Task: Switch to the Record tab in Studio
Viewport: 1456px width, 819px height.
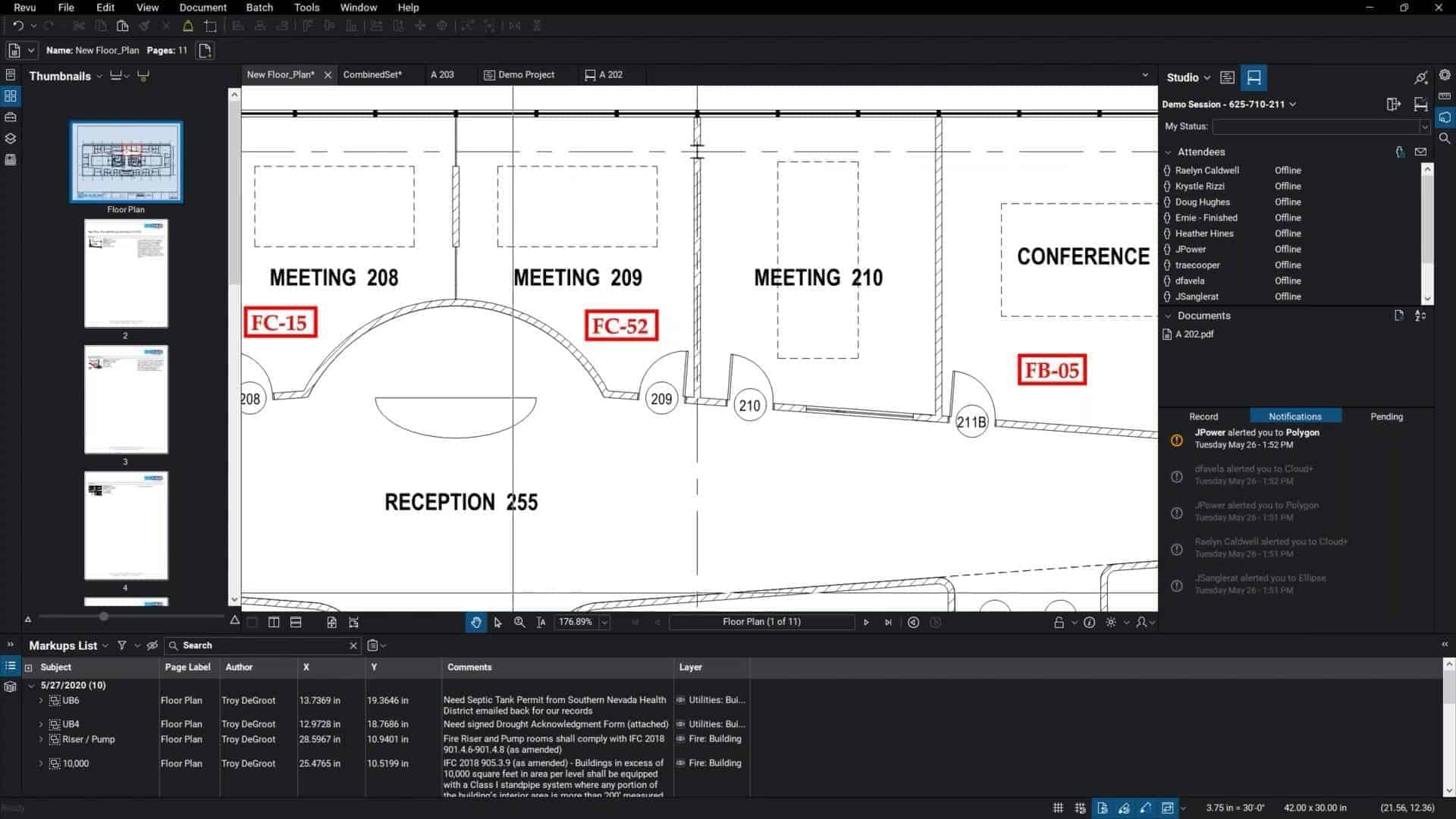Action: [1203, 416]
